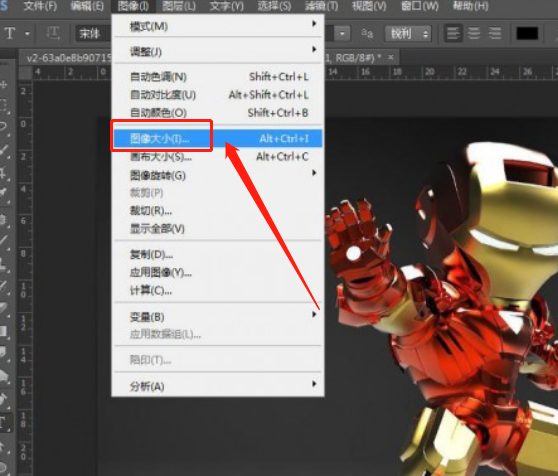Set left text alignment
Image resolution: width=558 pixels, height=476 pixels.
coord(453,33)
